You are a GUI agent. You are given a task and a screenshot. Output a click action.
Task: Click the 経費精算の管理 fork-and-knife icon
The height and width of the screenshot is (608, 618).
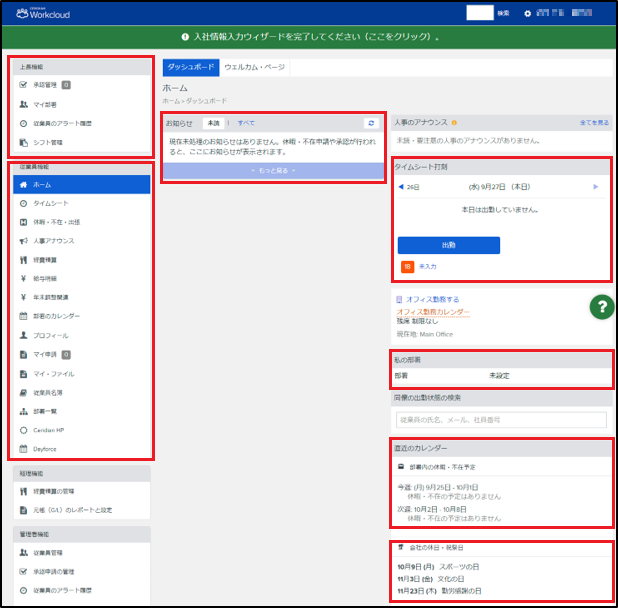[x=23, y=491]
